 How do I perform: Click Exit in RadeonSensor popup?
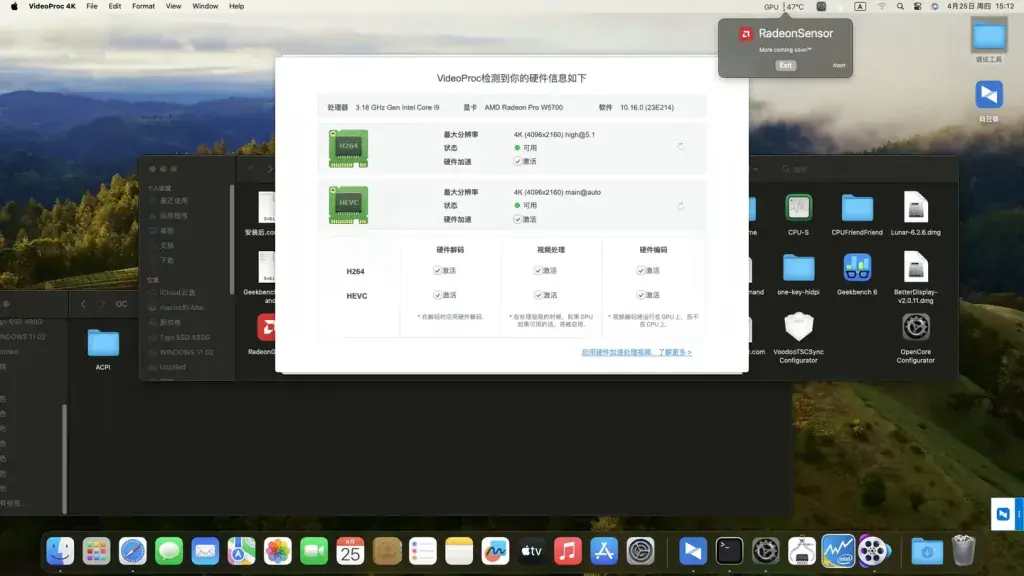point(785,65)
